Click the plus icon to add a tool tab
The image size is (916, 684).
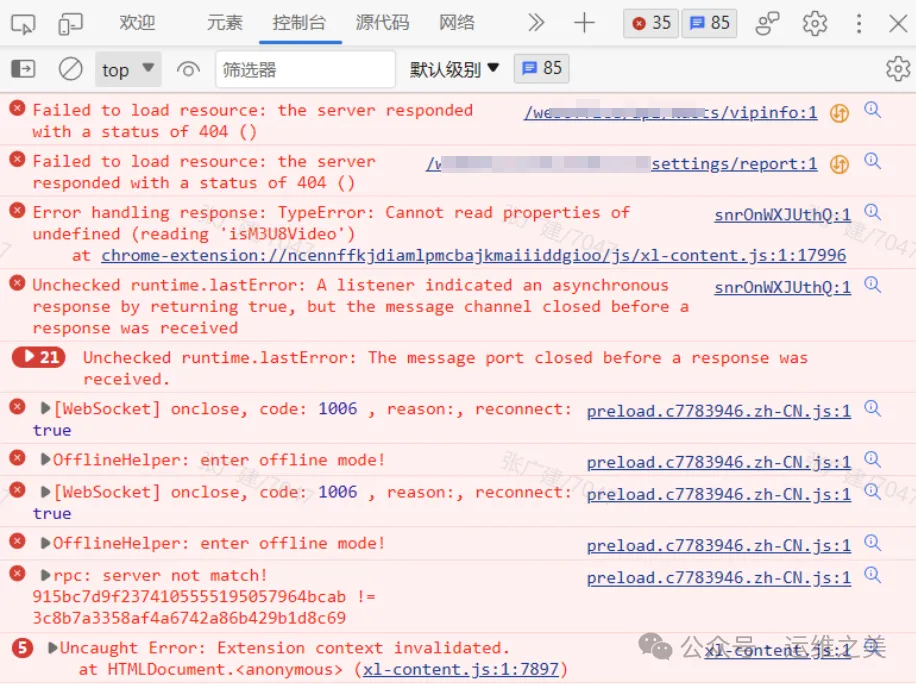click(x=584, y=23)
